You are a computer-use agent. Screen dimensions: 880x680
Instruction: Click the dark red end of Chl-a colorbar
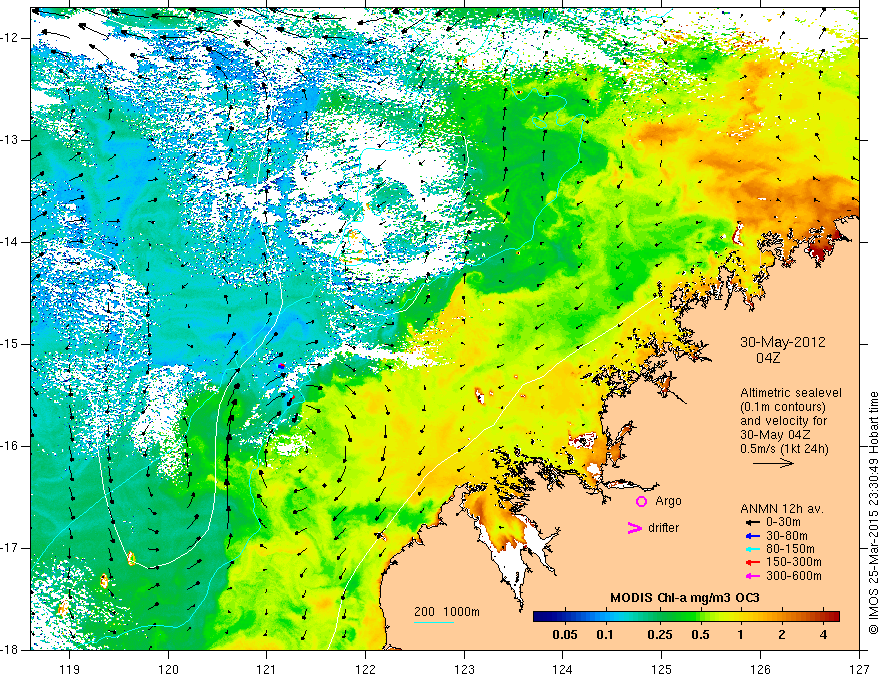835,617
